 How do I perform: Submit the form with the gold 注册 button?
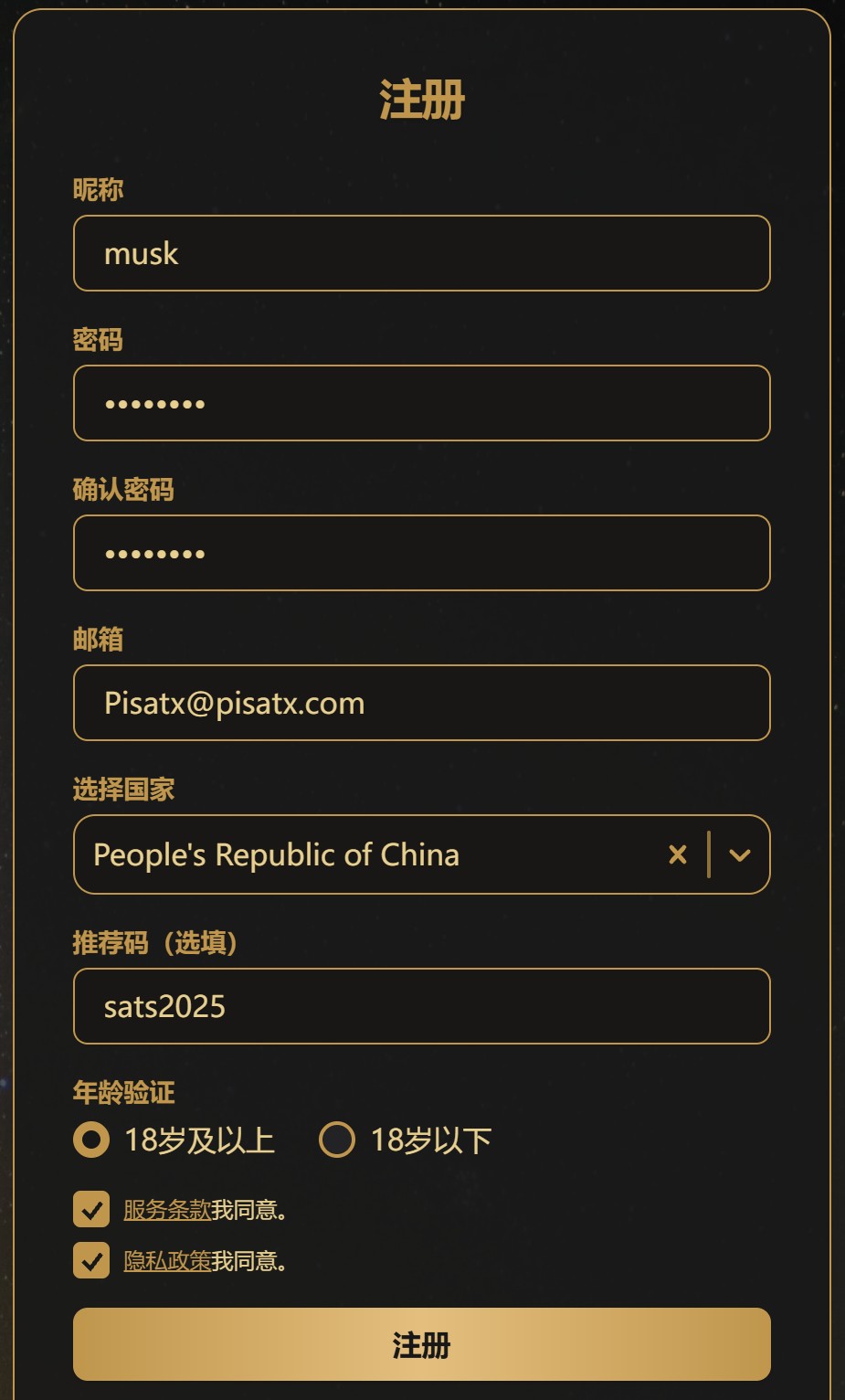(x=422, y=1344)
